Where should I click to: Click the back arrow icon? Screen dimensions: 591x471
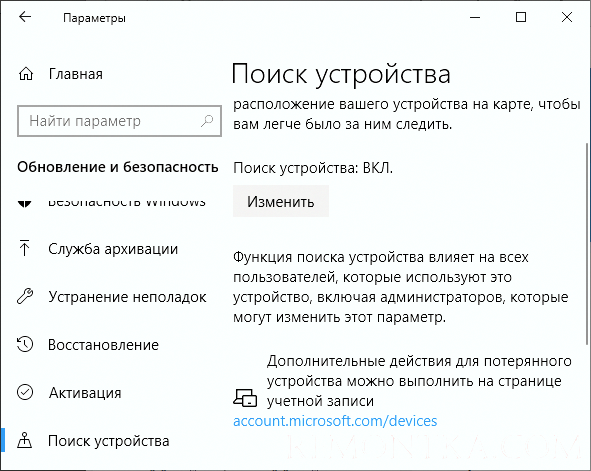coord(25,17)
